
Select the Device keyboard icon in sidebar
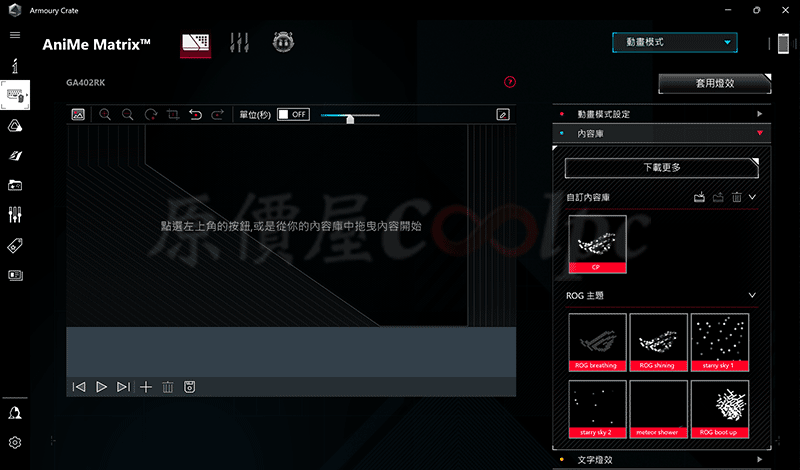(x=15, y=95)
